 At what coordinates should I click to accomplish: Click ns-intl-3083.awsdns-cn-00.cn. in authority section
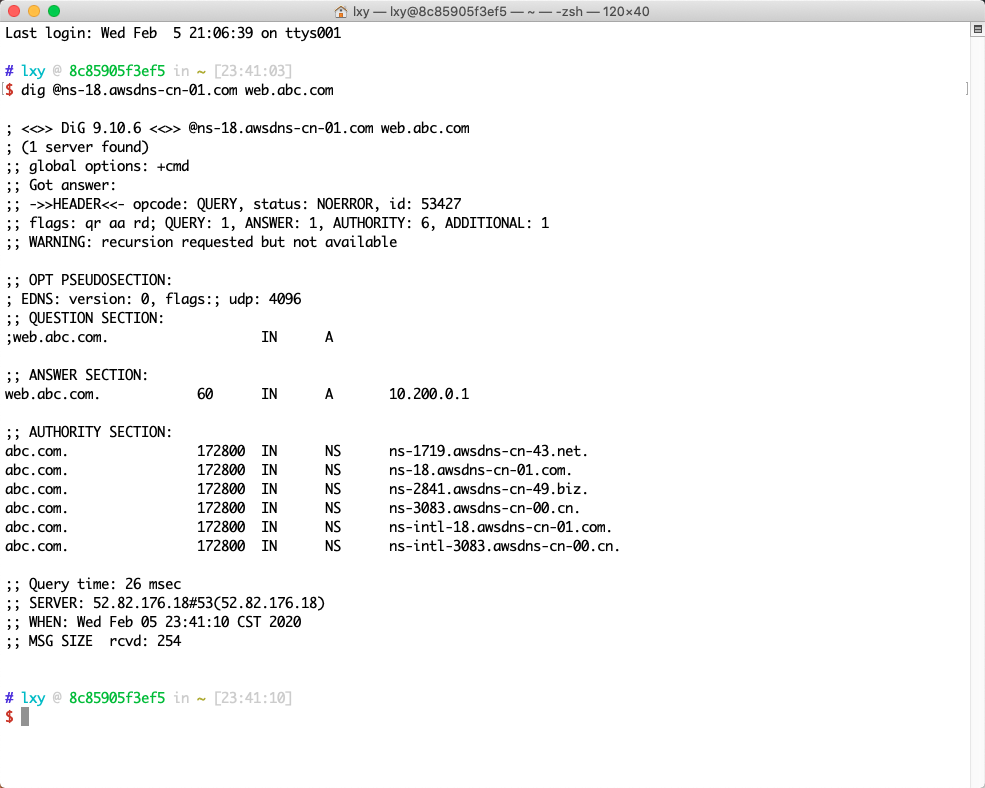504,546
